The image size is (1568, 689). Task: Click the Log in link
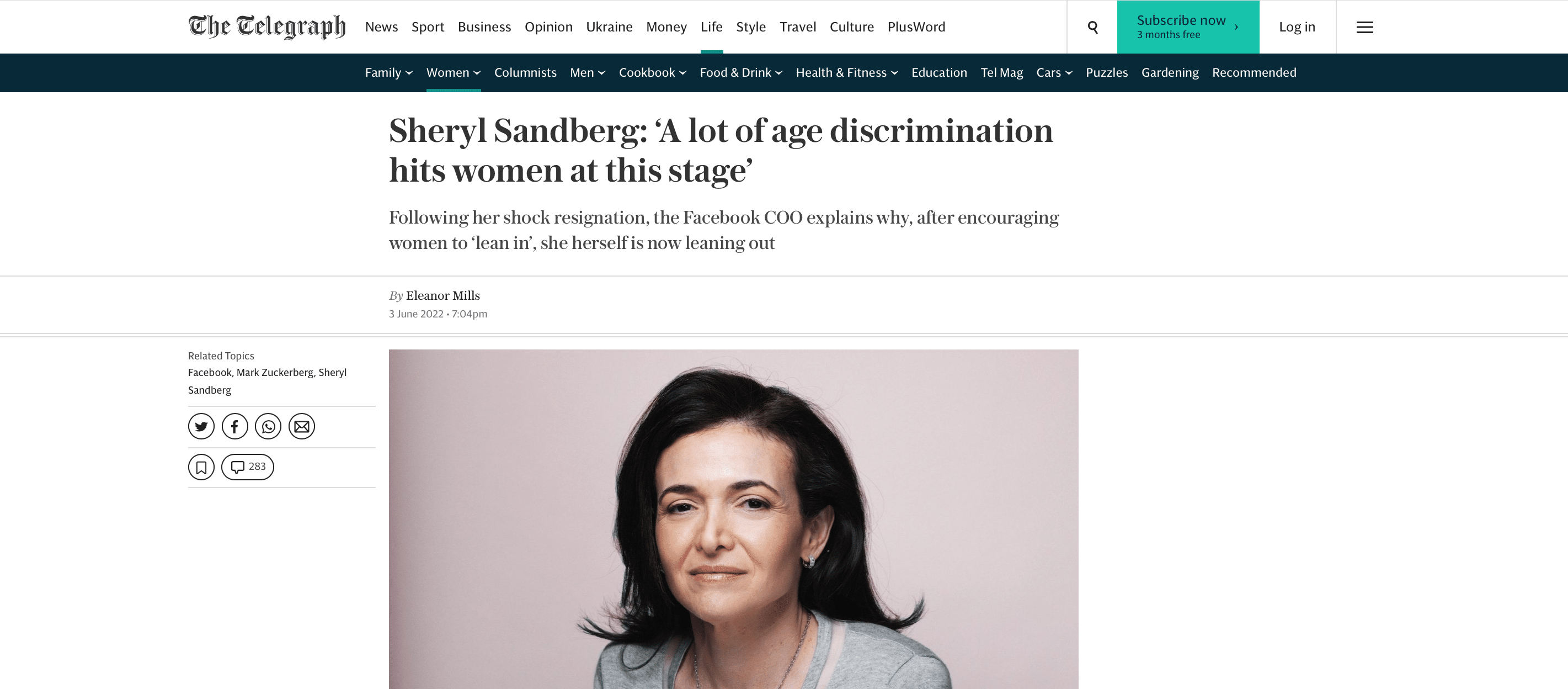(x=1297, y=27)
